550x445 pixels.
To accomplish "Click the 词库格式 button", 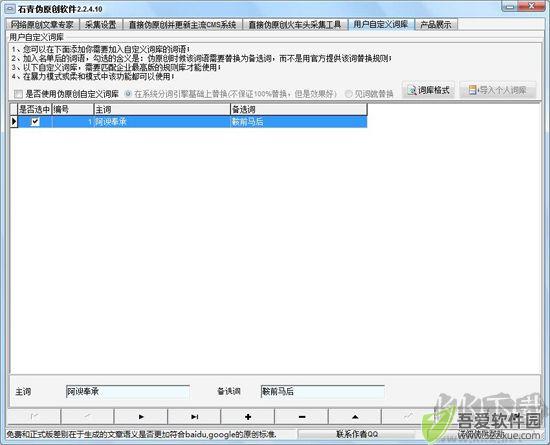I will pos(428,90).
